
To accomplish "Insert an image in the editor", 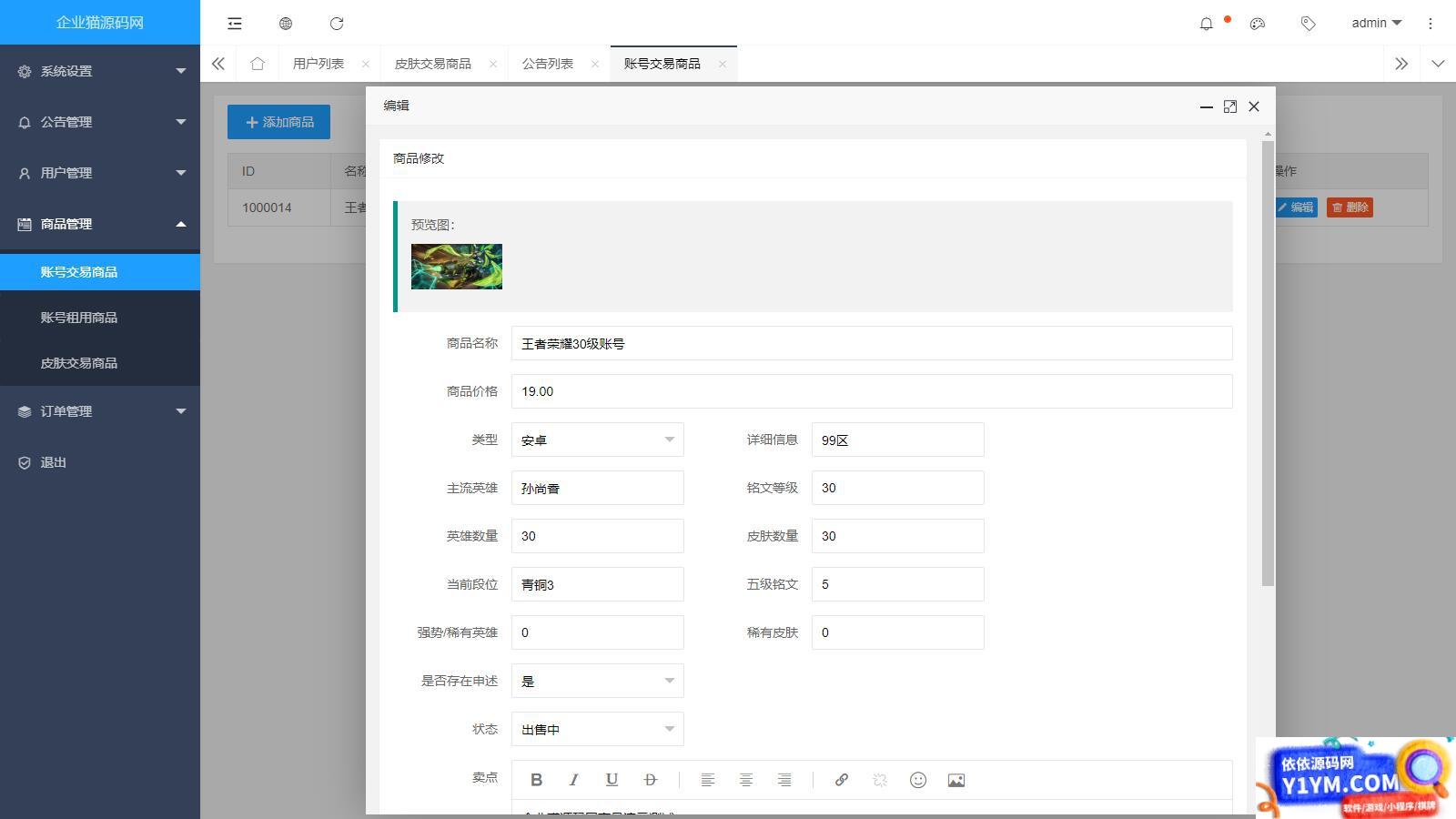I will pos(956,780).
